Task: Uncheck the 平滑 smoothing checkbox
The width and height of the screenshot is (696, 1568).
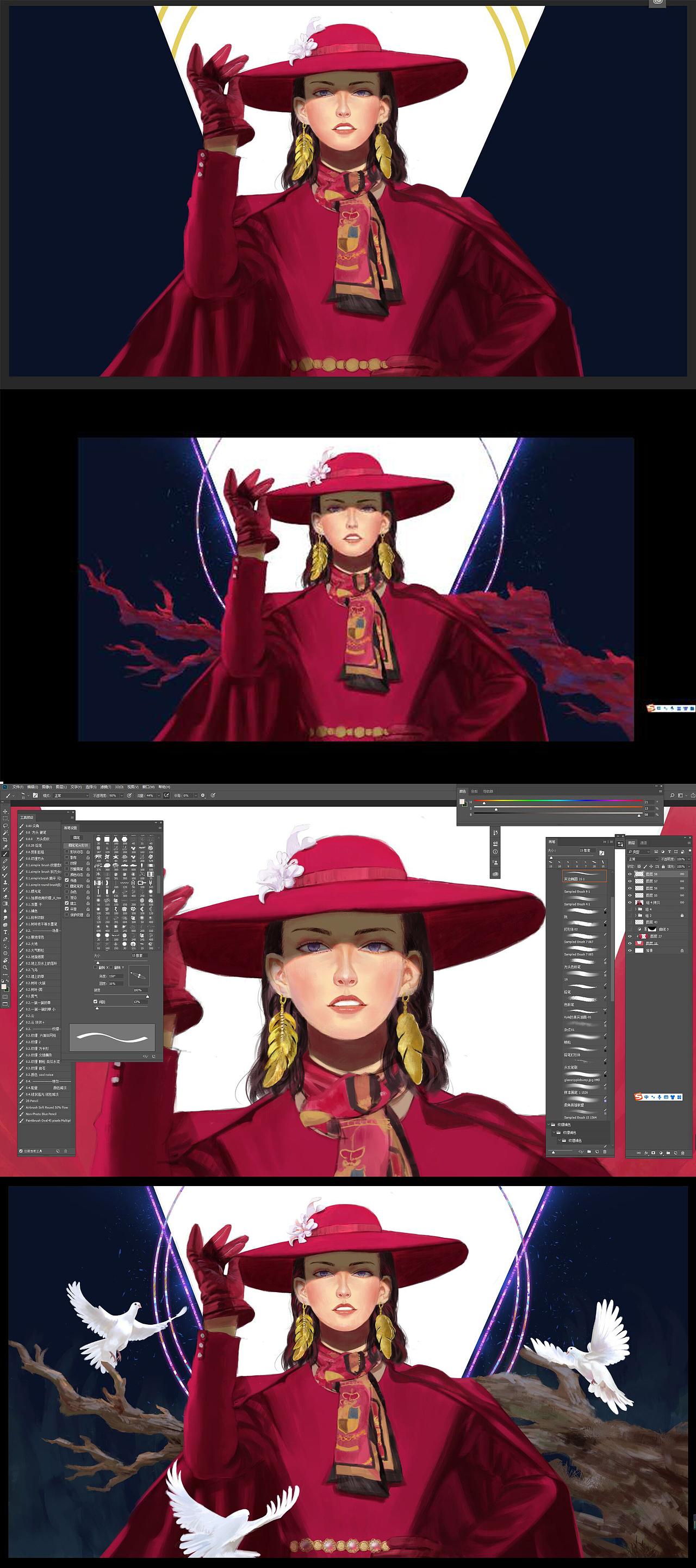Action: pos(66,909)
